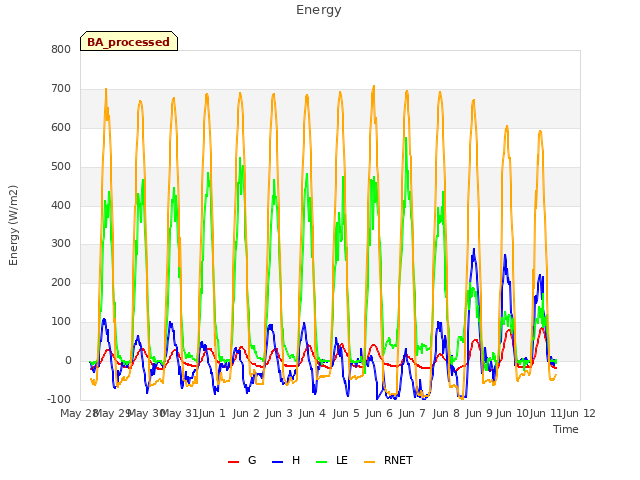The width and height of the screenshot is (640, 480).
Task: Click the 500 y-axis tick label
Action: pyautogui.click(x=61, y=167)
